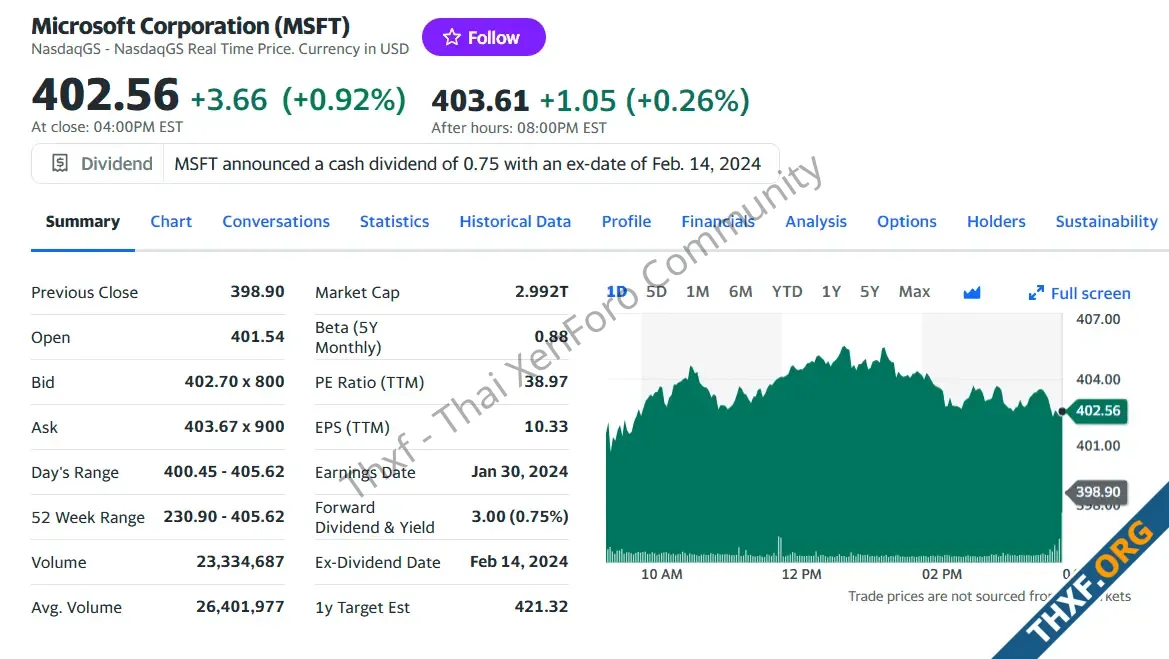
Task: Show the 1Y chart range
Action: (x=831, y=292)
